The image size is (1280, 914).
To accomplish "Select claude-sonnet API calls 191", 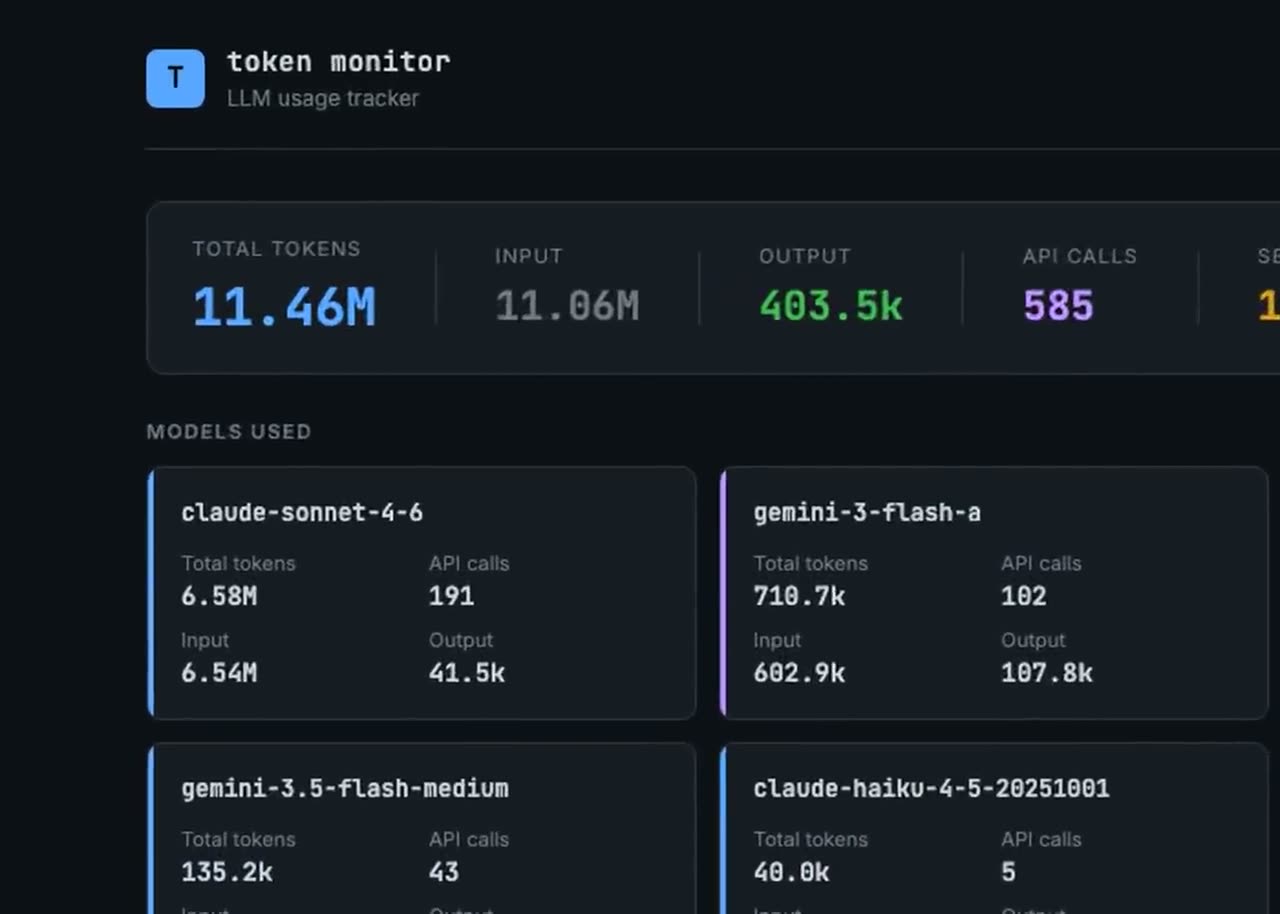I will pos(451,596).
